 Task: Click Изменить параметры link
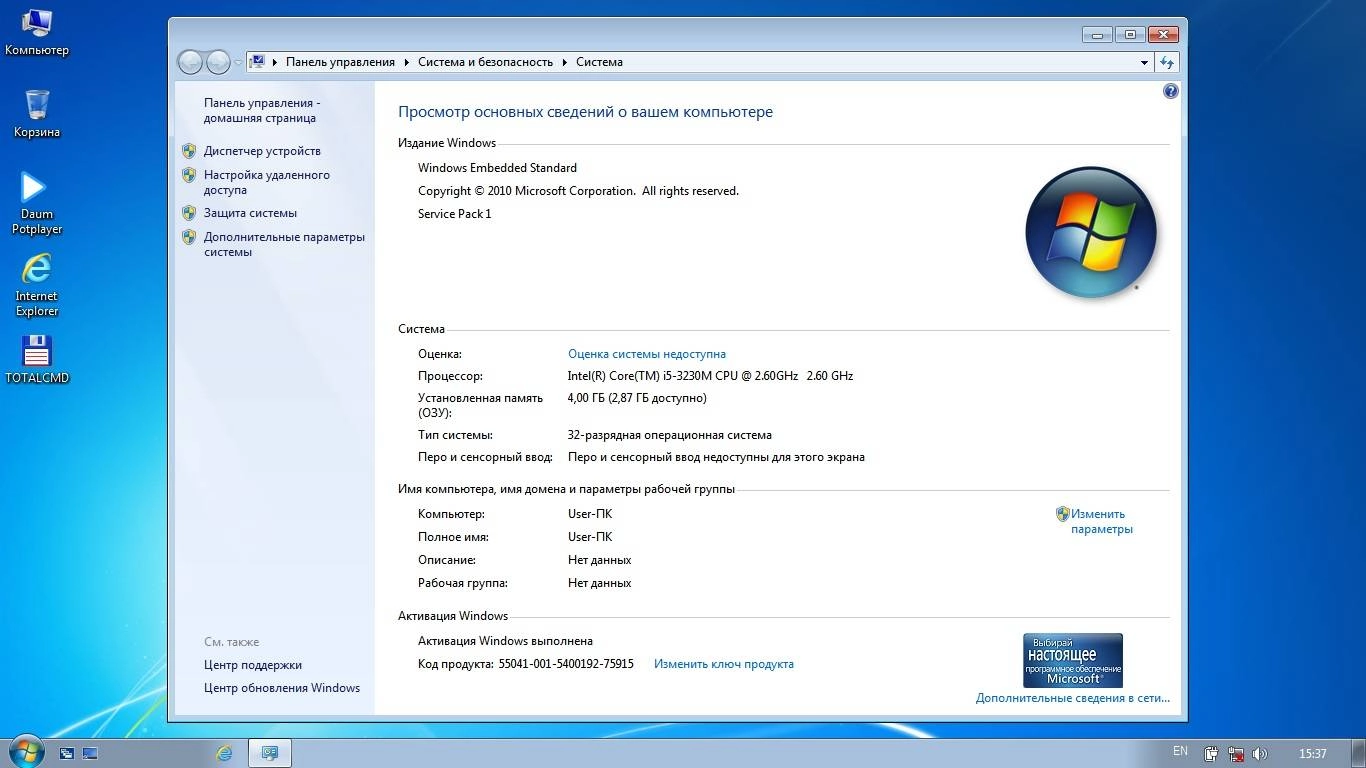click(x=1101, y=521)
